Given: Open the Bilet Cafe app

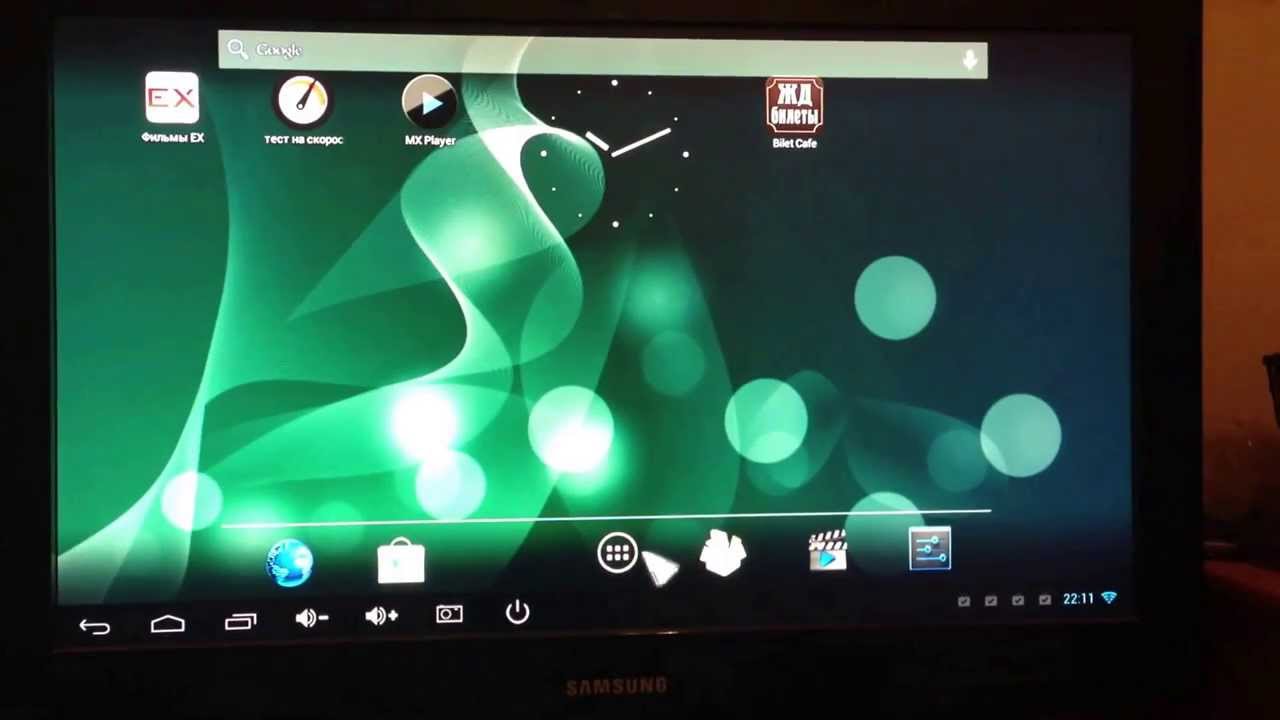Looking at the screenshot, I should pyautogui.click(x=794, y=114).
